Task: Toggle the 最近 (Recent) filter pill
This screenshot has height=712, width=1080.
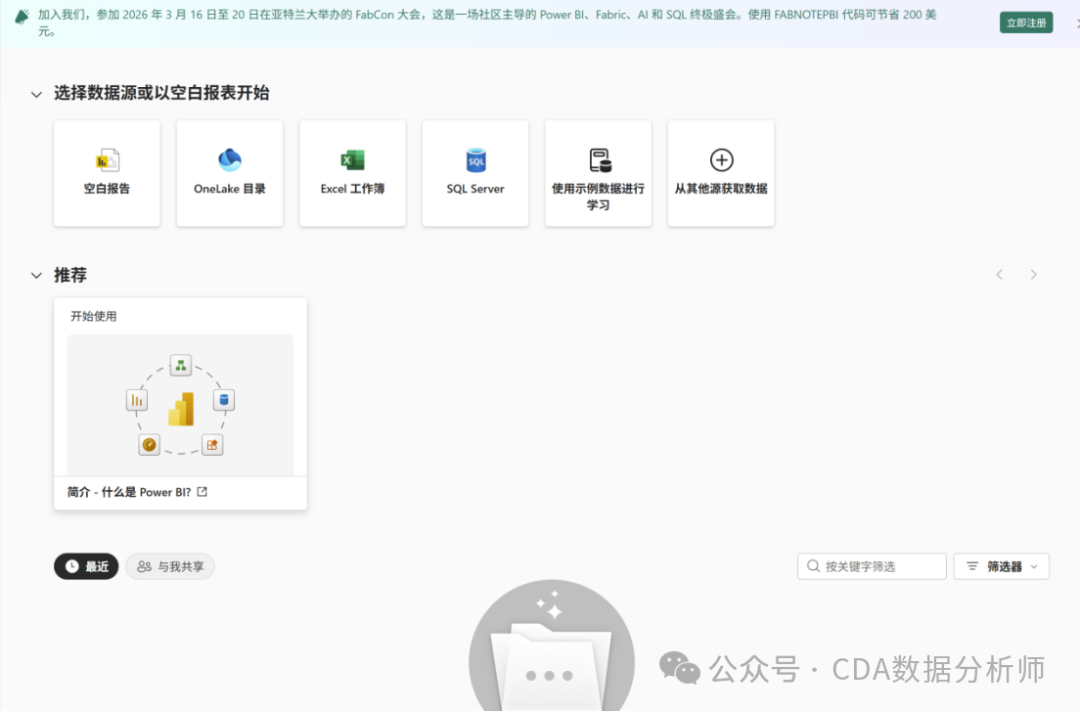Action: (86, 566)
